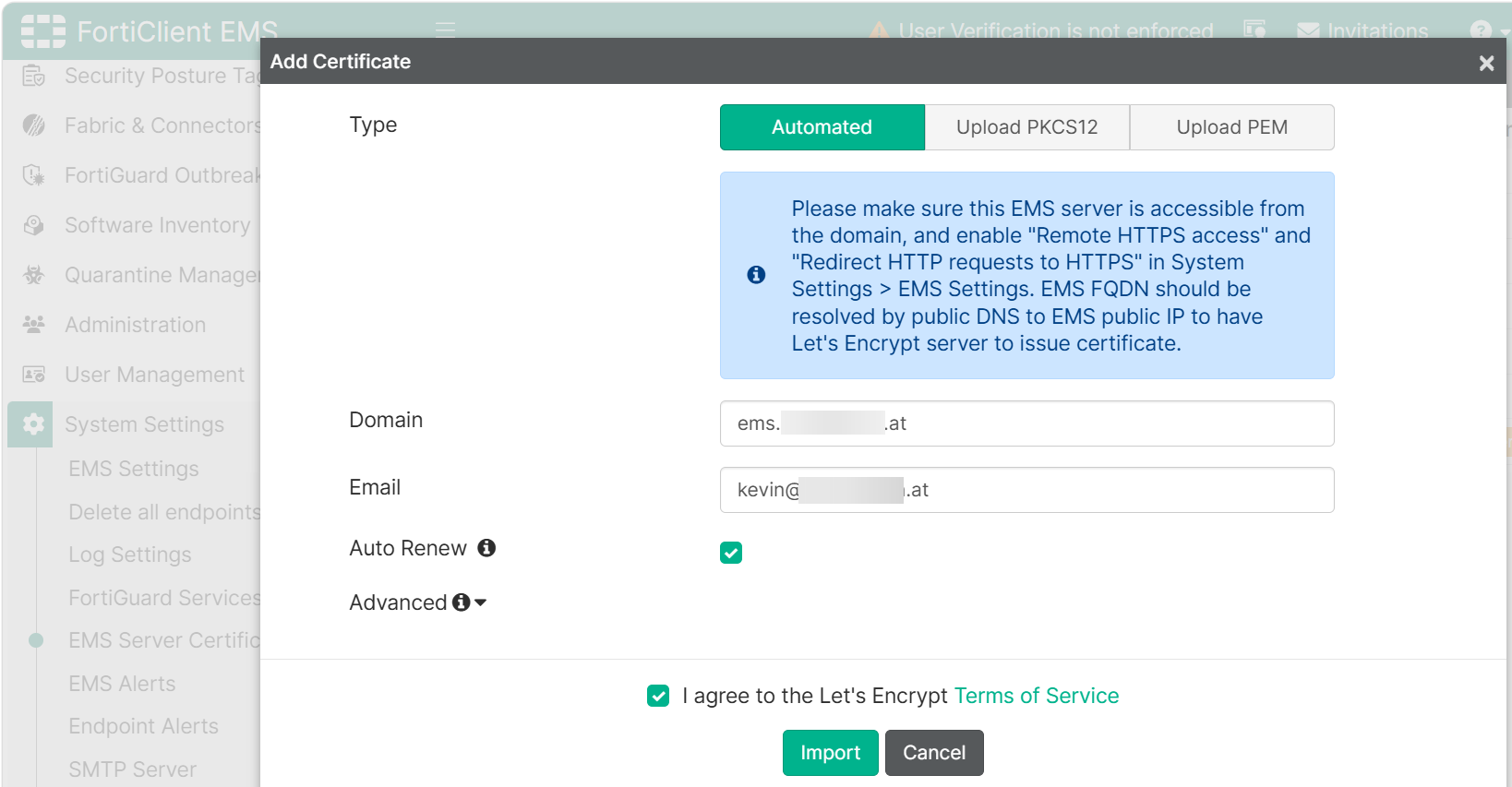This screenshot has height=787, width=1512.
Task: Click the Fabric & Connectors sidebar icon
Action: [x=34, y=125]
